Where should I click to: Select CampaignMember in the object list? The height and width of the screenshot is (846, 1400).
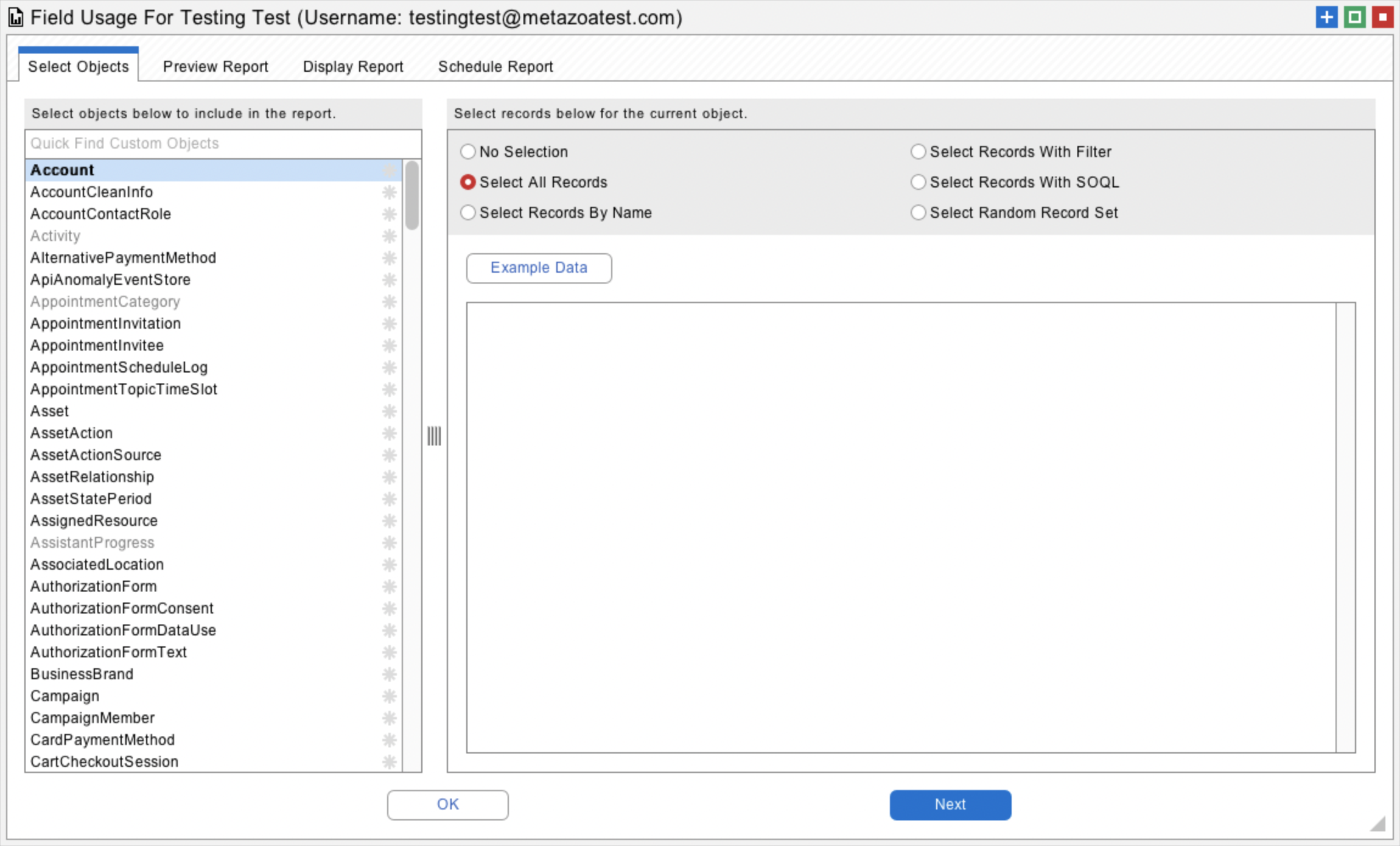93,718
